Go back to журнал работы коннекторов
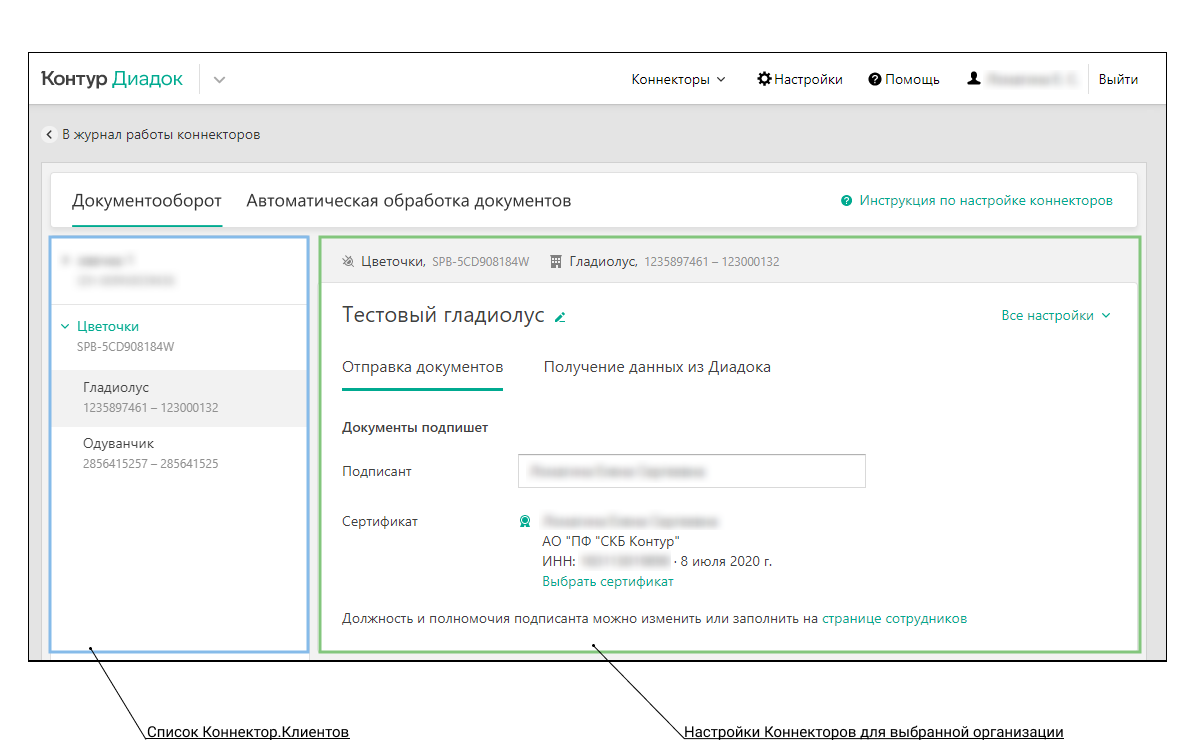 [x=152, y=134]
